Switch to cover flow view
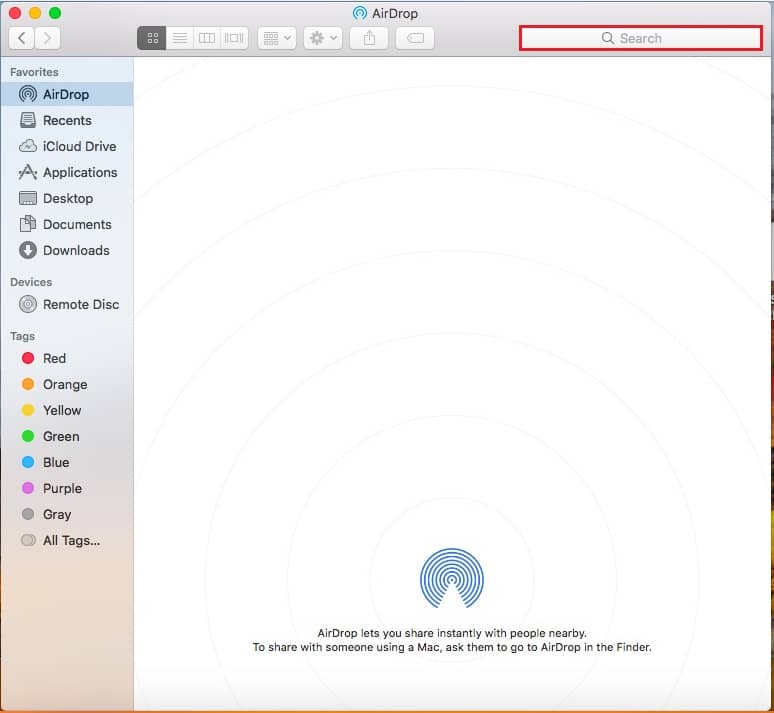 click(x=234, y=38)
